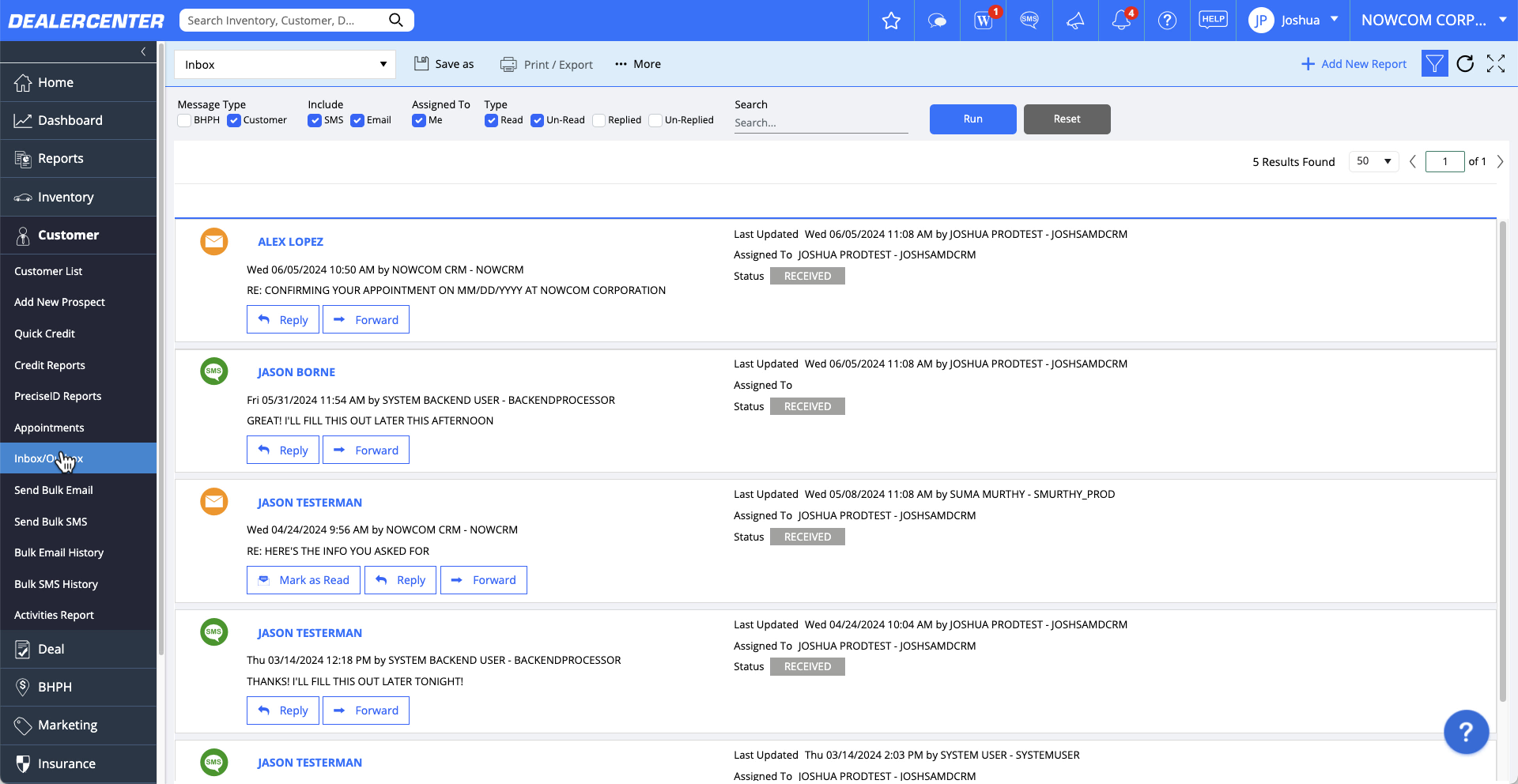This screenshot has width=1518, height=784.
Task: Uncheck the Read type checkbox
Action: [492, 120]
